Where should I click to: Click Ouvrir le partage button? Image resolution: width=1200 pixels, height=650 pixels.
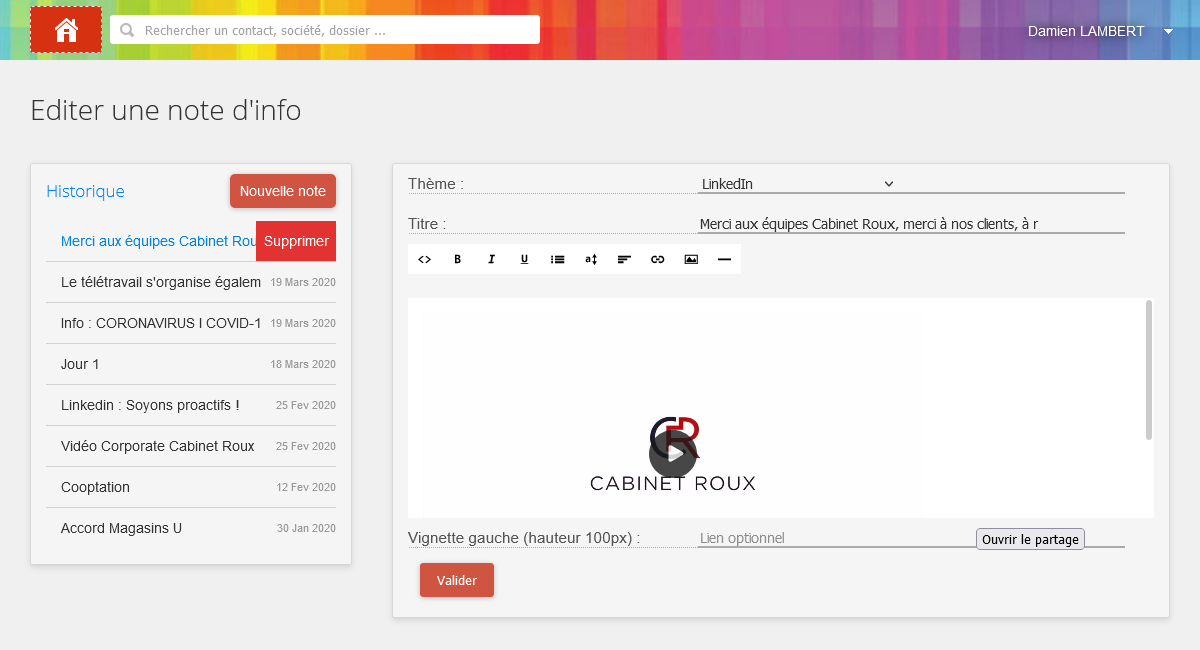pyautogui.click(x=1030, y=539)
